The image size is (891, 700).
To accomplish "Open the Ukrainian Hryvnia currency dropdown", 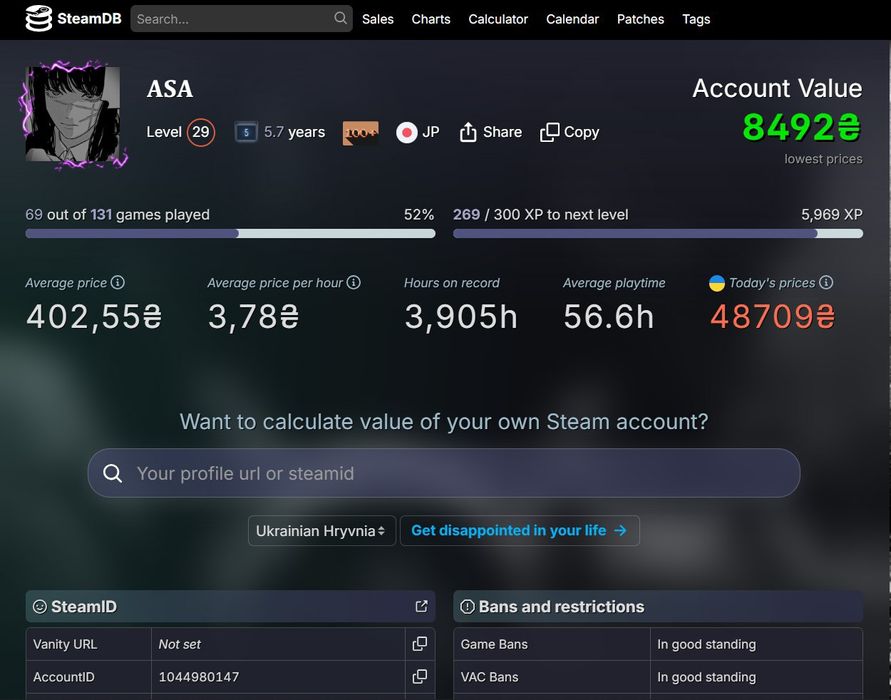I will coord(322,531).
